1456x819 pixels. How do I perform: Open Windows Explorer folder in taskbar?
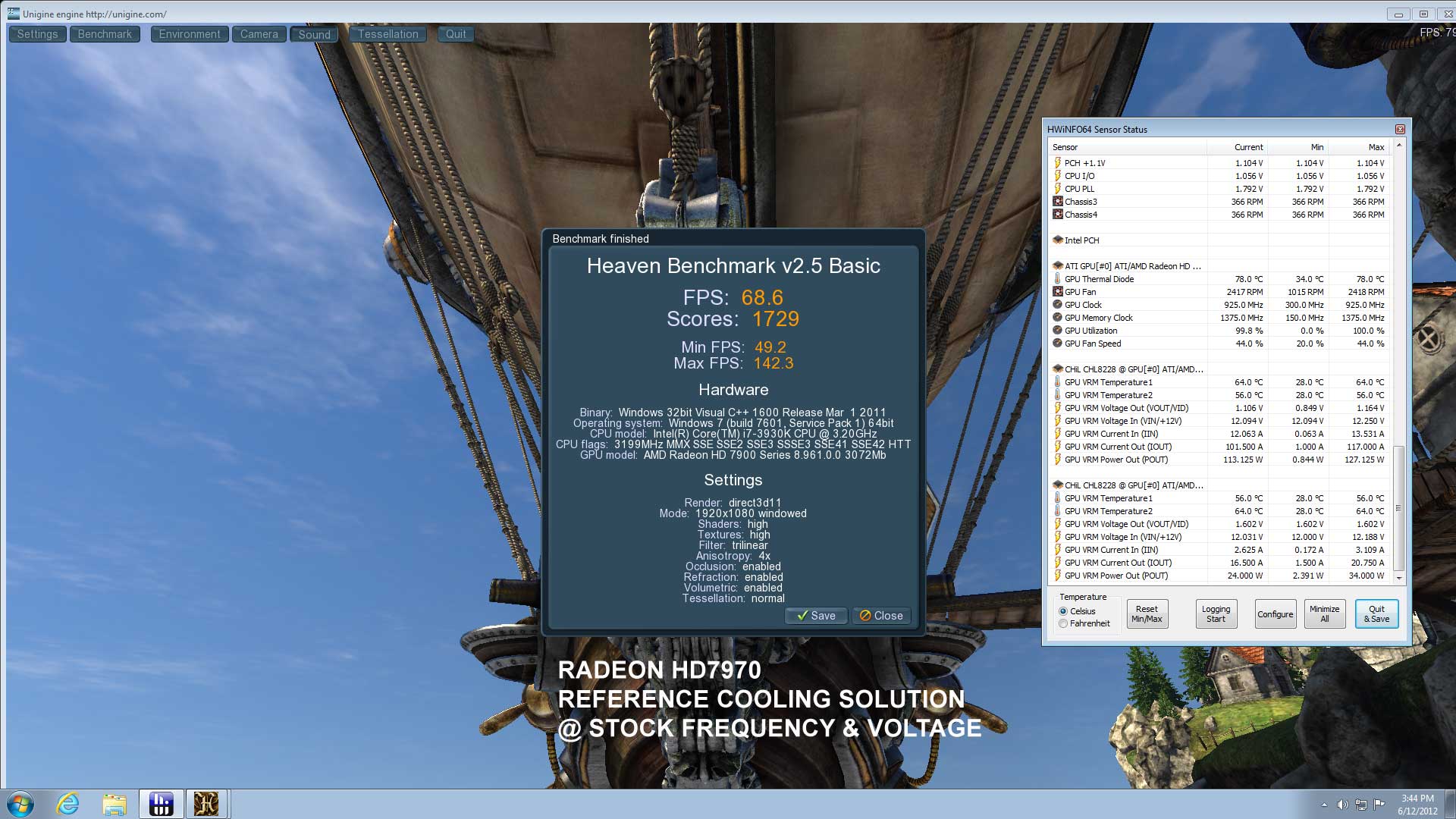point(115,804)
